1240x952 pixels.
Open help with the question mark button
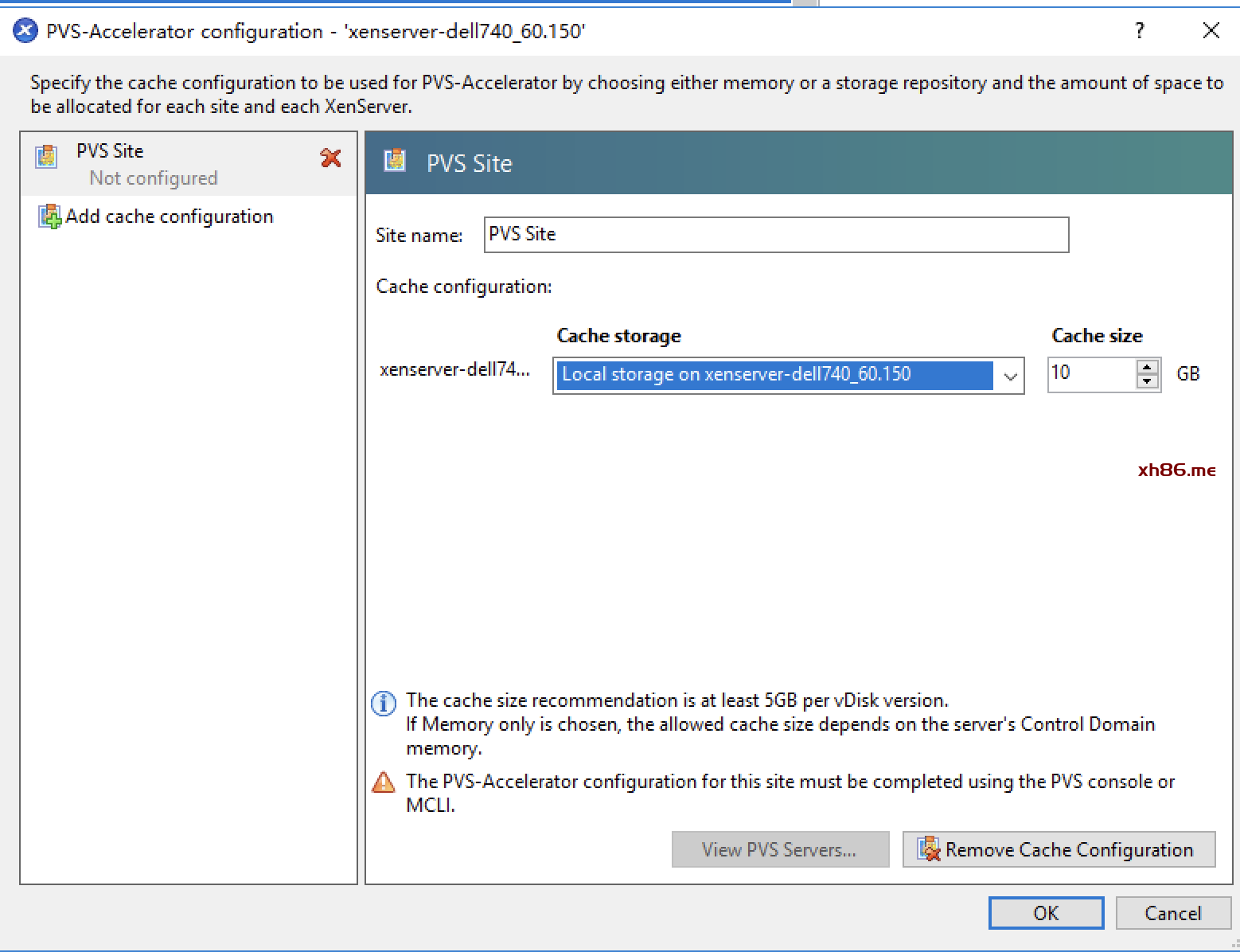click(x=1140, y=31)
